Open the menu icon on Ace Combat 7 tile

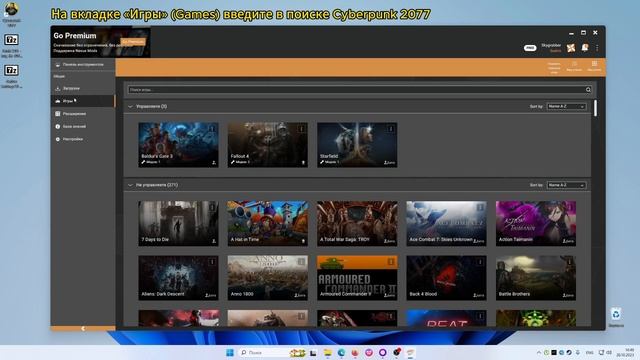480,207
